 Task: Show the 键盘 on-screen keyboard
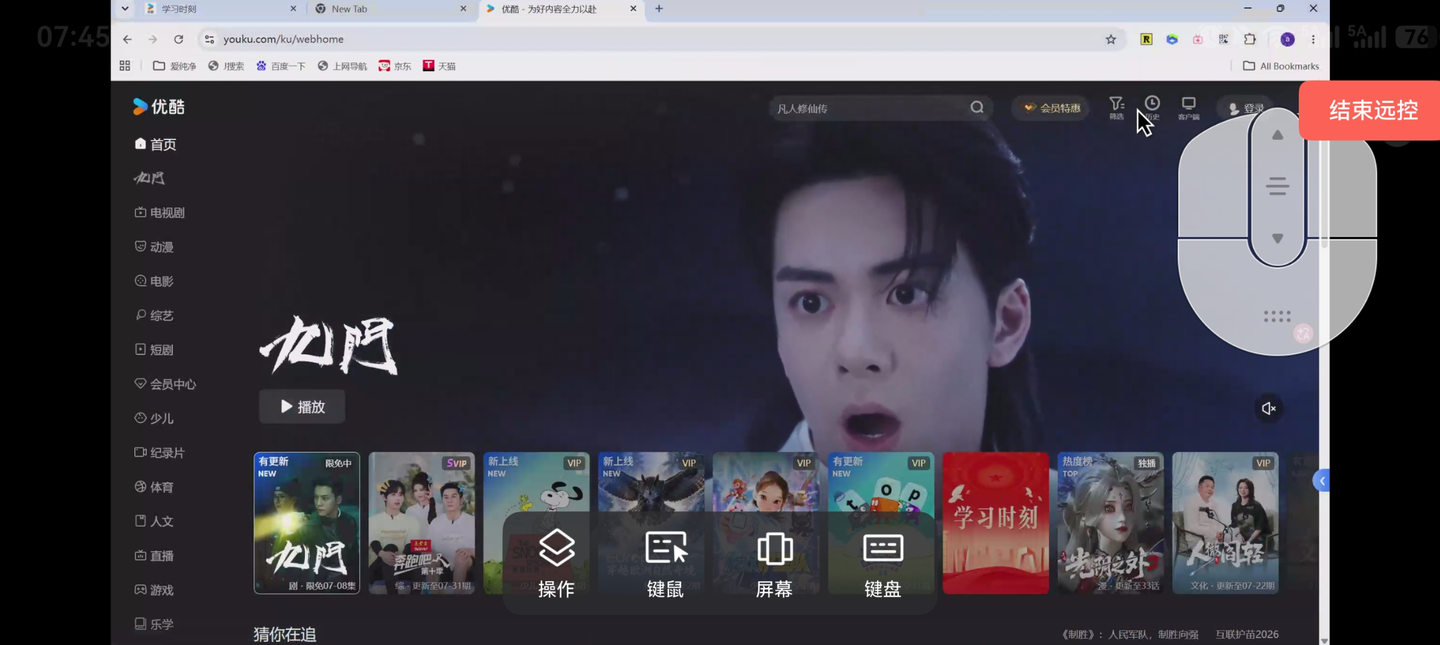coord(883,564)
